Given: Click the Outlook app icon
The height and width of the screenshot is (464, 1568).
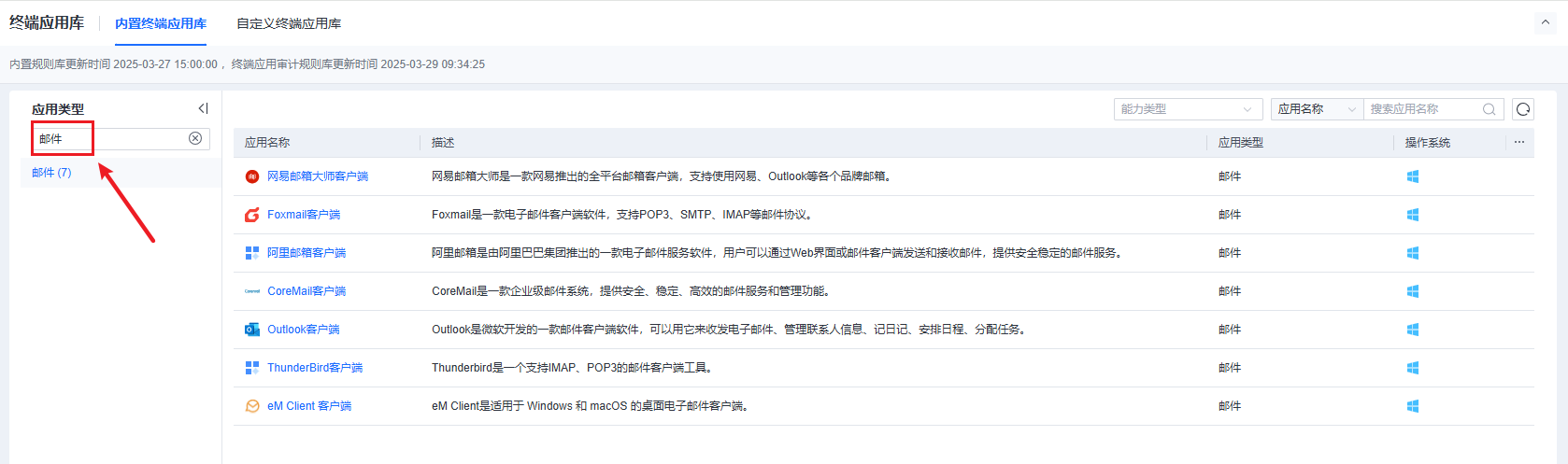Looking at the screenshot, I should click(251, 330).
